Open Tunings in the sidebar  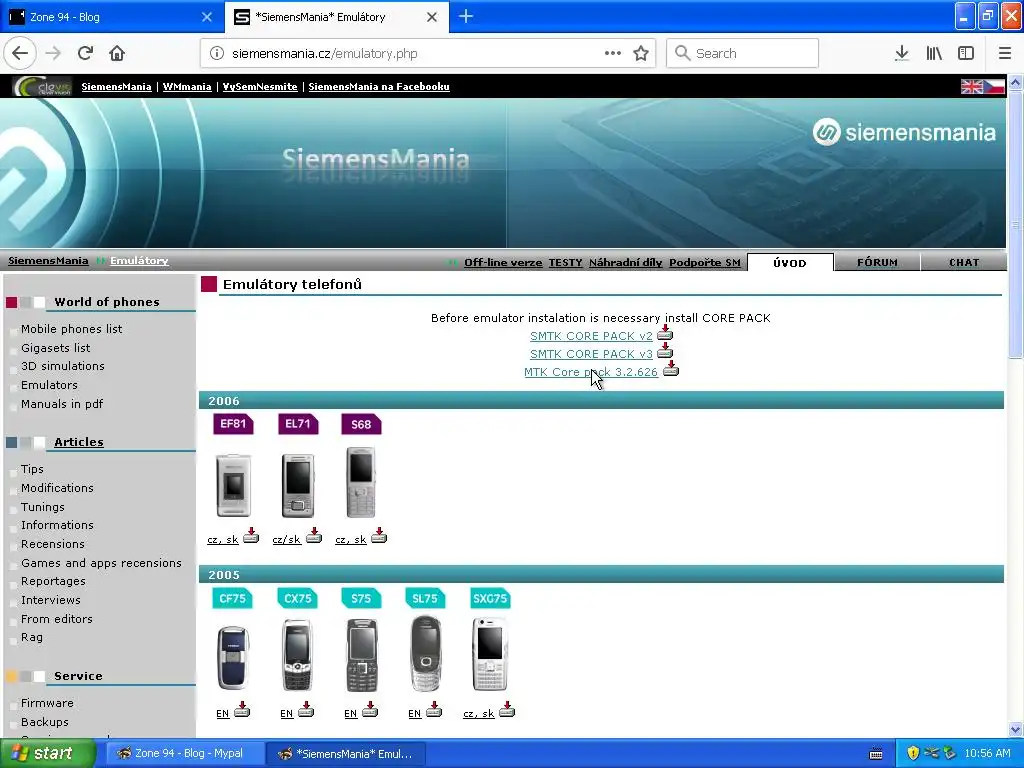pos(42,507)
